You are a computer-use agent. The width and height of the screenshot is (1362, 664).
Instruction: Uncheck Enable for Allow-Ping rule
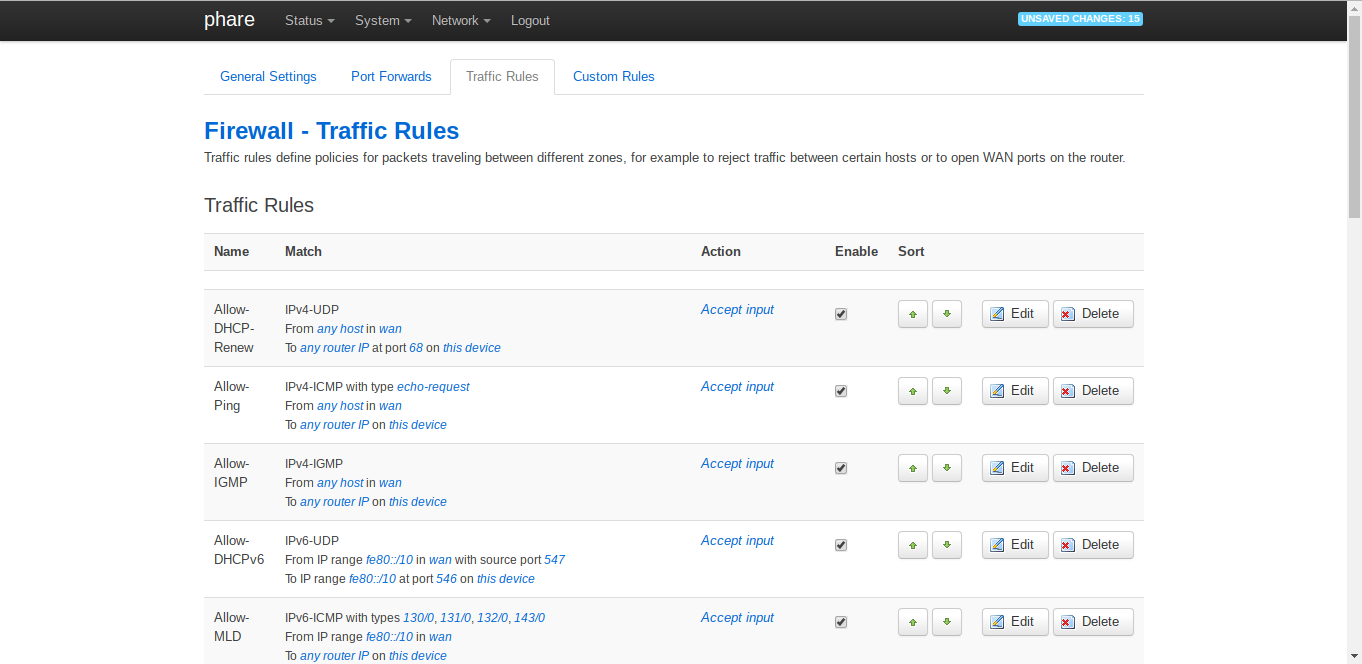point(841,391)
